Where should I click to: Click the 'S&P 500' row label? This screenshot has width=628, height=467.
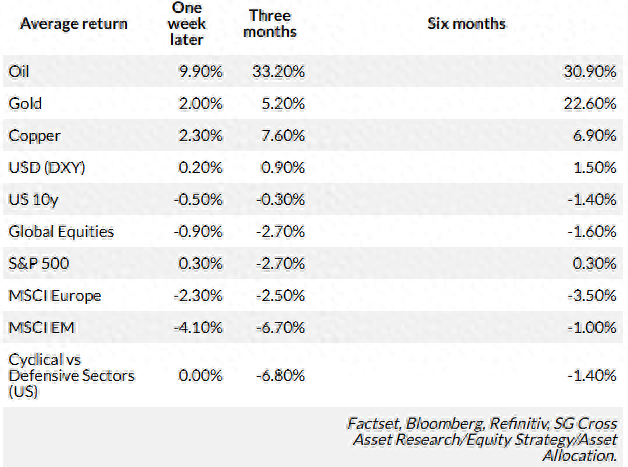point(36,264)
